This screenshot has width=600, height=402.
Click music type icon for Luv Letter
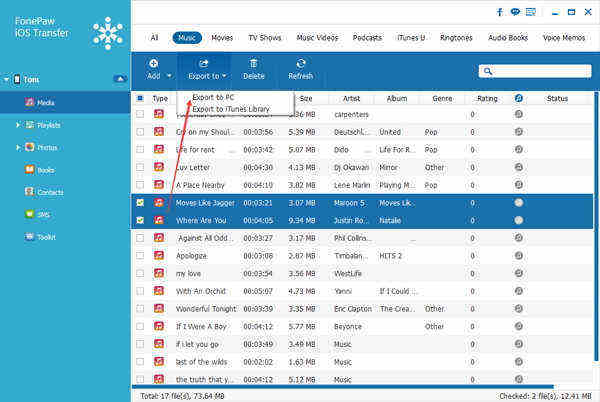tap(159, 167)
